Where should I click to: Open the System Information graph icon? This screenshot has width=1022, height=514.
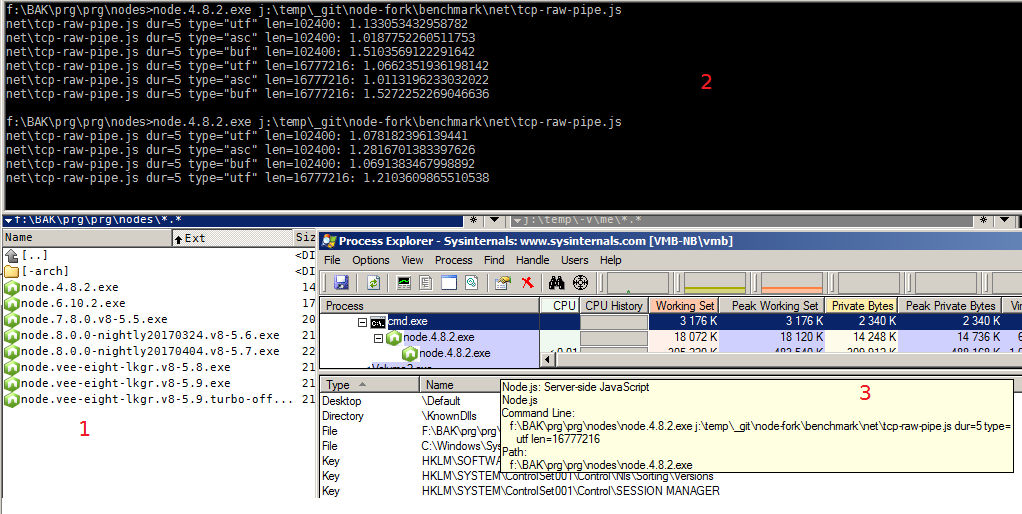(404, 283)
